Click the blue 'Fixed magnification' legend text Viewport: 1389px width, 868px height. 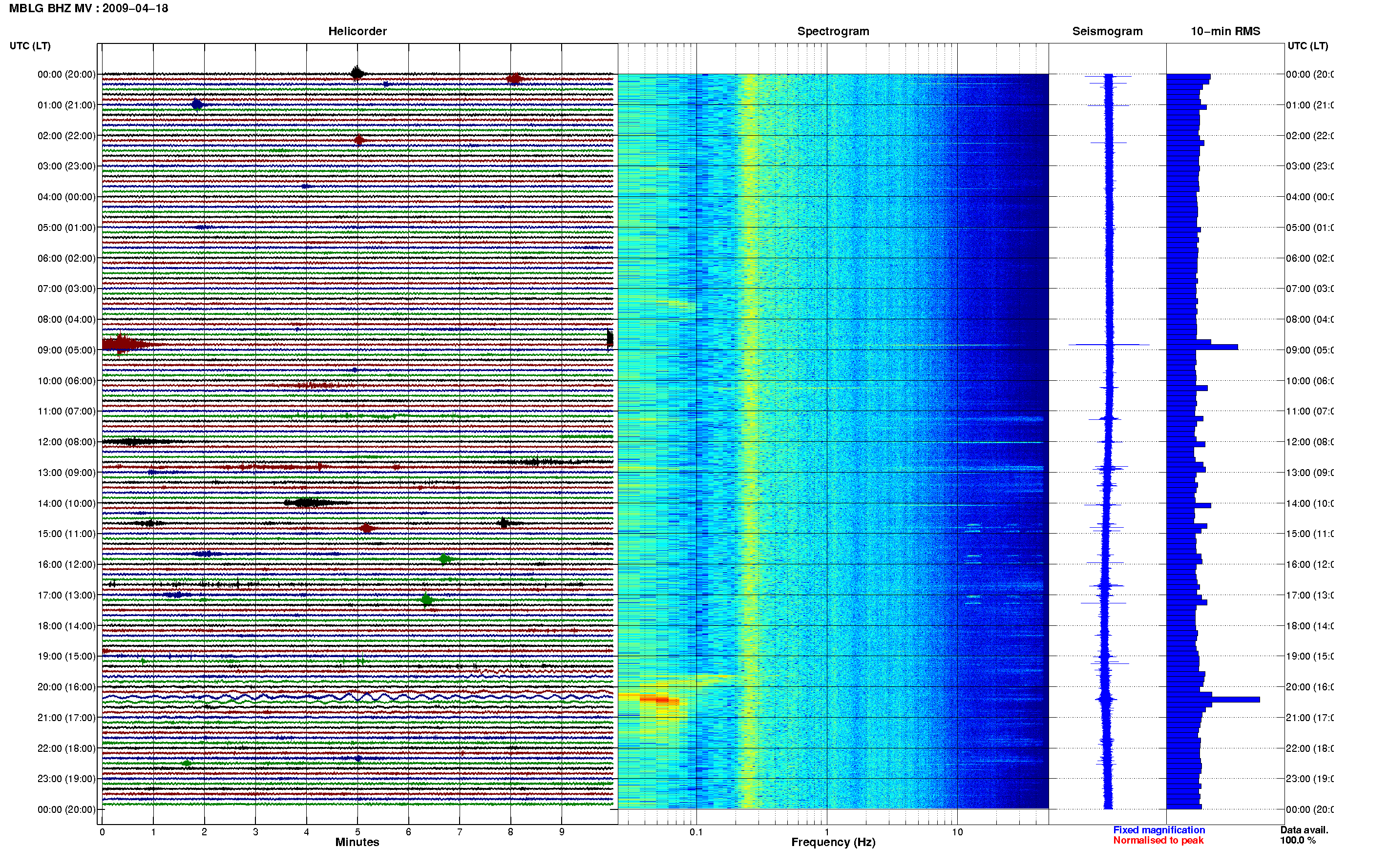tap(1159, 830)
